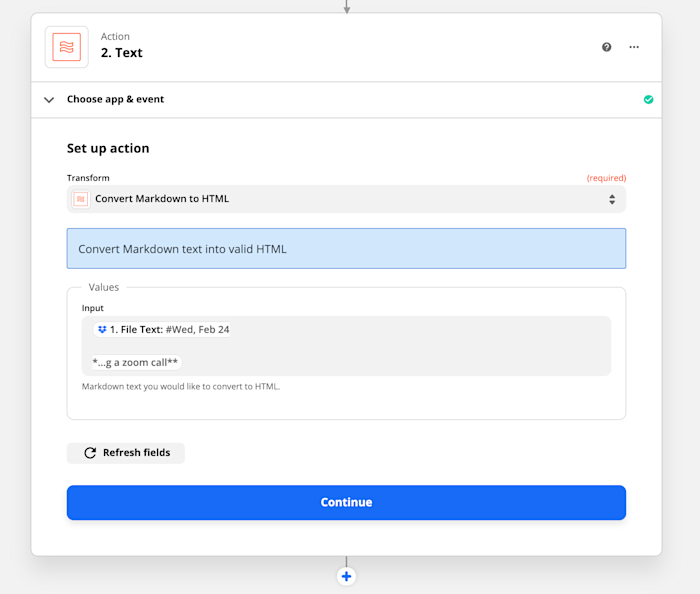Collapse the Choose app & event section
Screen dimensions: 700x594
pyautogui.click(x=49, y=100)
